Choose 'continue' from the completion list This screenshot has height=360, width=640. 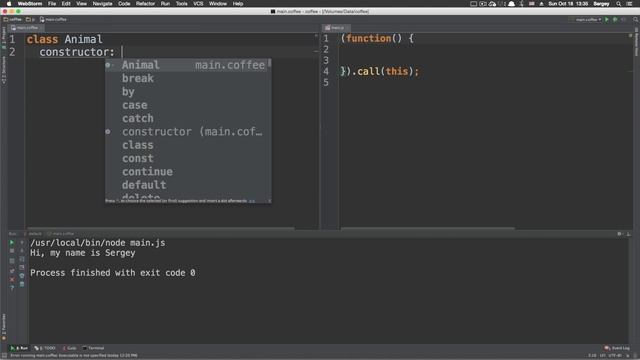(187, 172)
